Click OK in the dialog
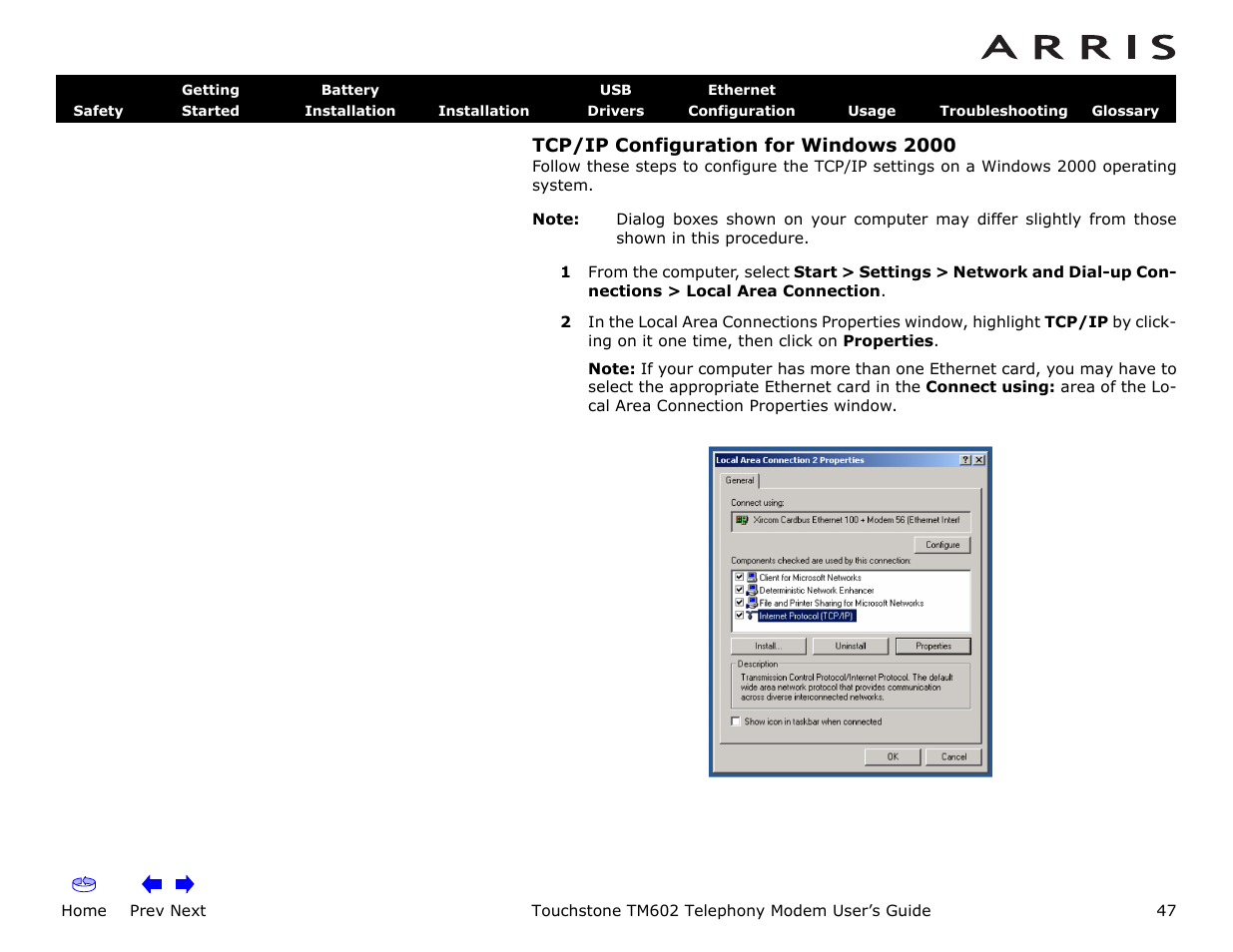The height and width of the screenshot is (952, 1233). pyautogui.click(x=893, y=756)
